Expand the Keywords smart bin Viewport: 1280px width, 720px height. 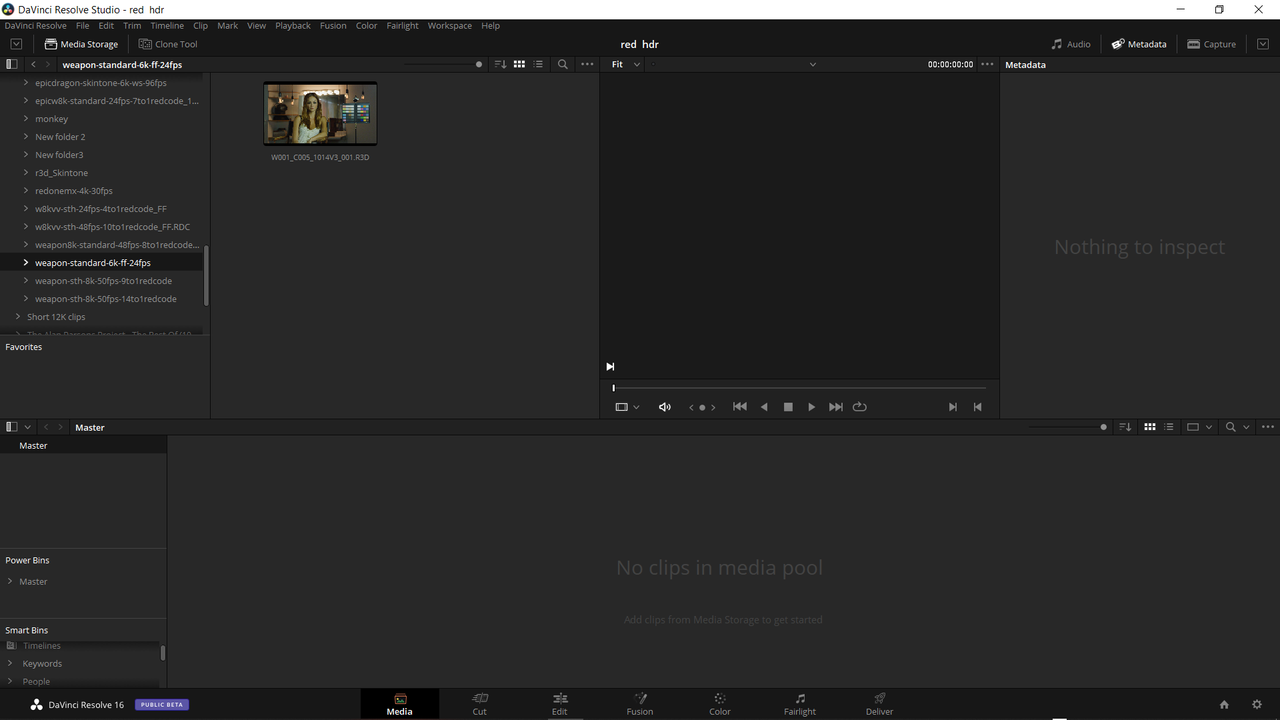[10, 663]
